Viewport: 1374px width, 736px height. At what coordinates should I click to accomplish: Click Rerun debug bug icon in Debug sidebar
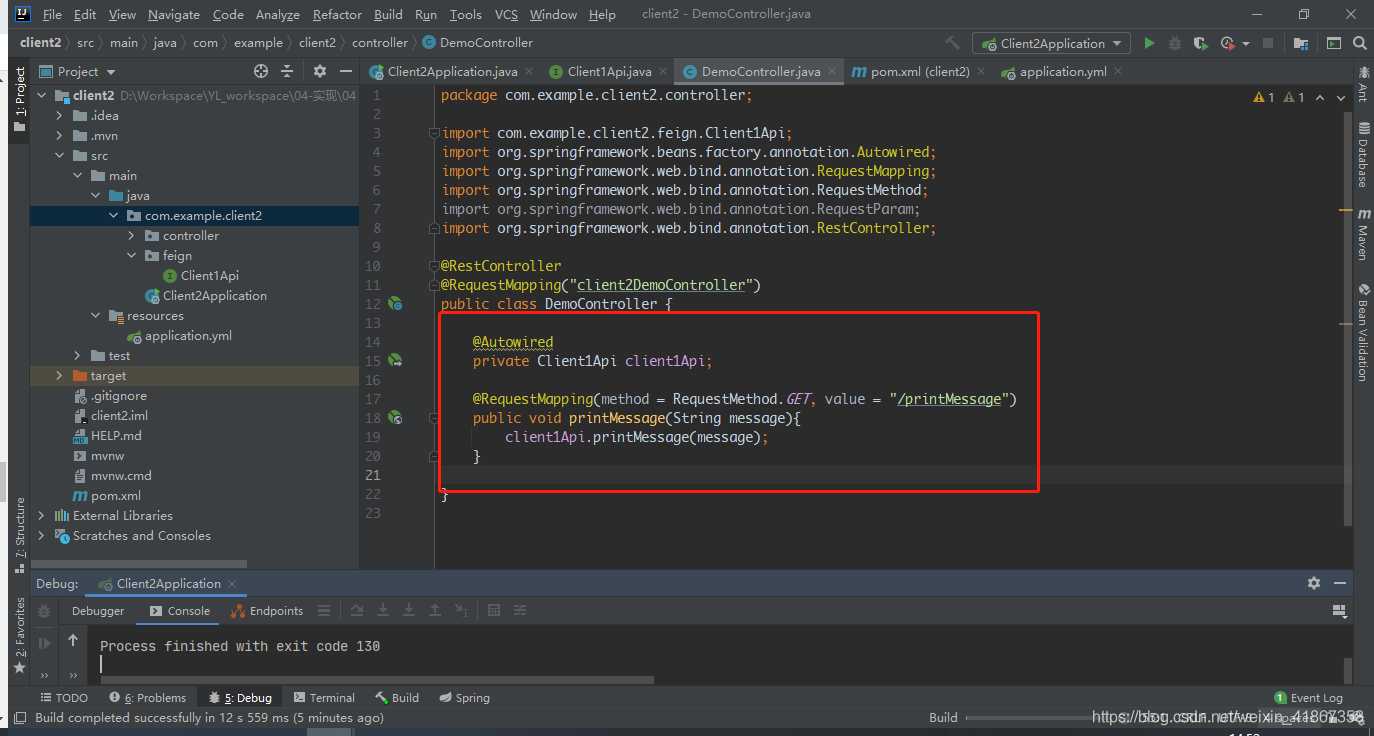44,611
